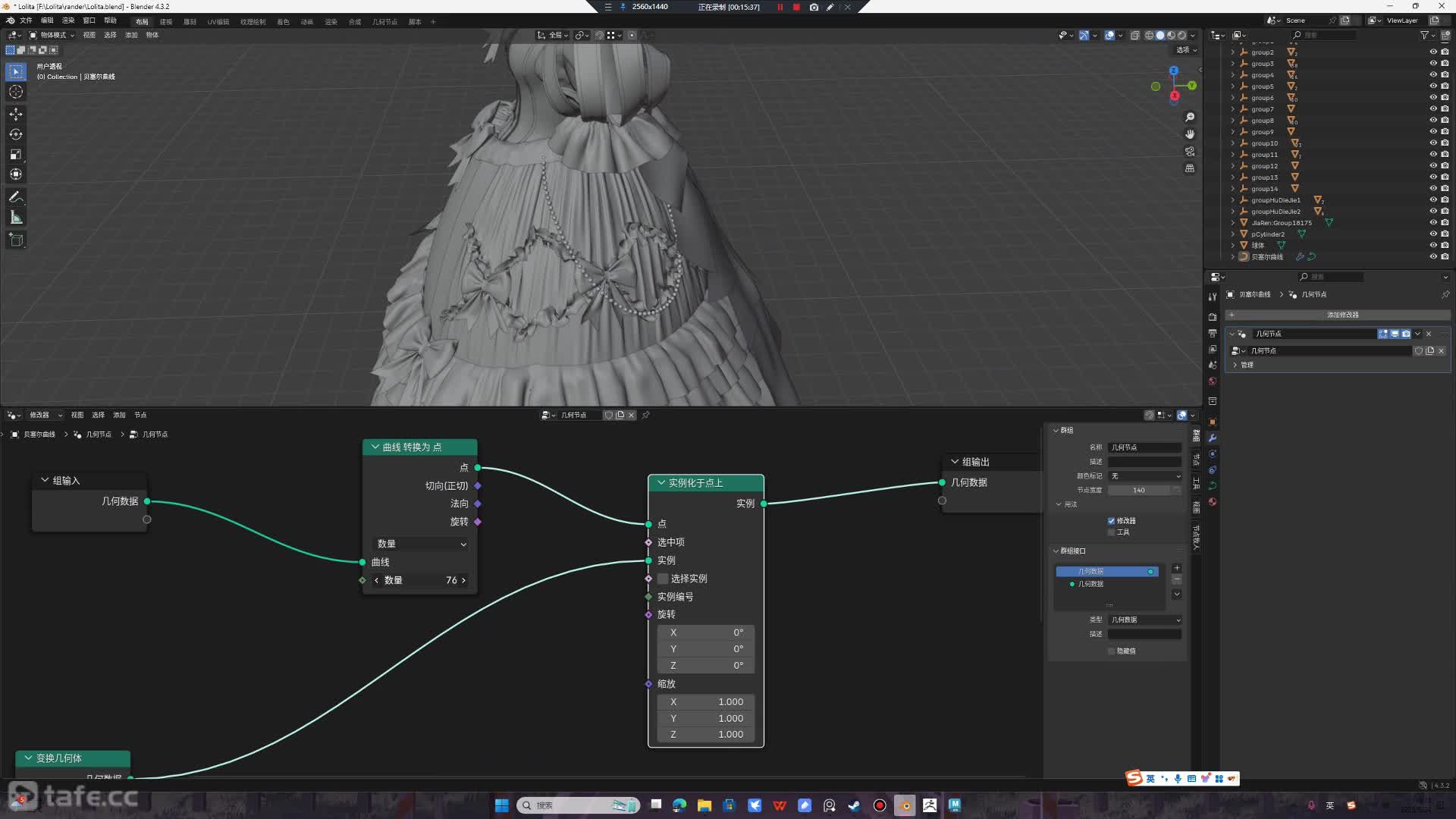1456x819 pixels.
Task: Enable the 选择实例 checkbox on instance node
Action: point(663,579)
